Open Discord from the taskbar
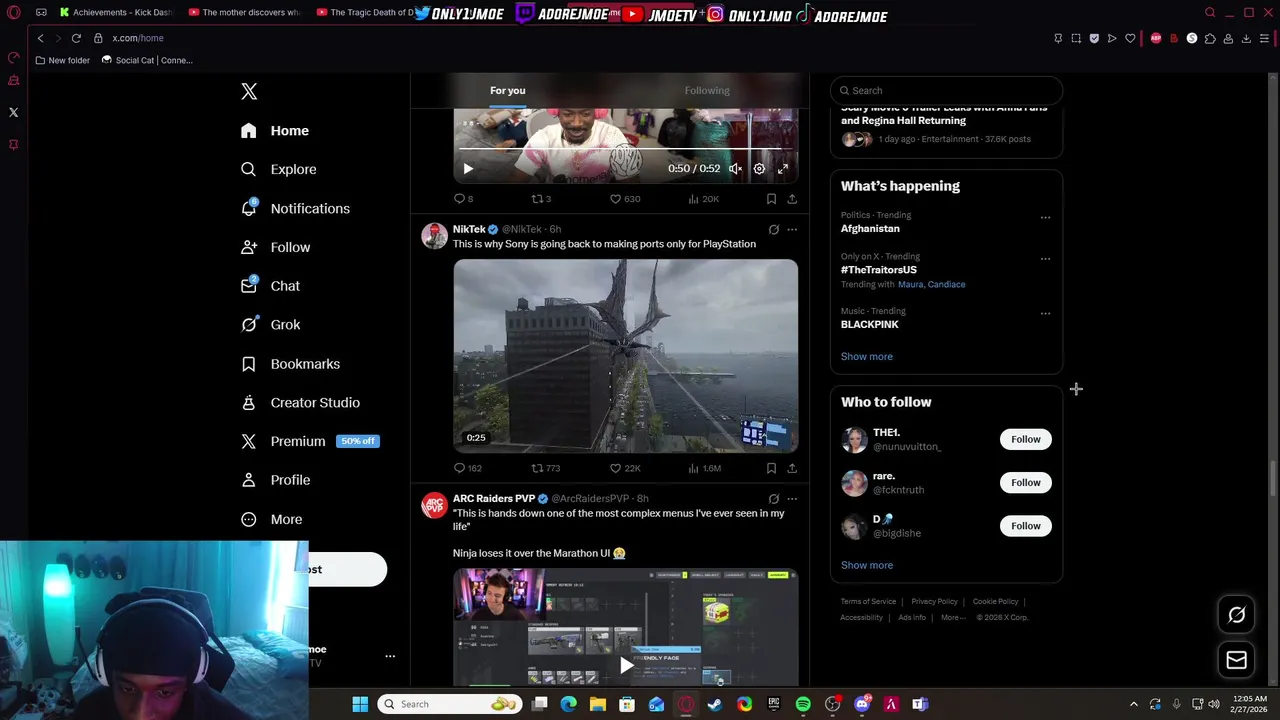This screenshot has width=1280, height=720. [862, 704]
